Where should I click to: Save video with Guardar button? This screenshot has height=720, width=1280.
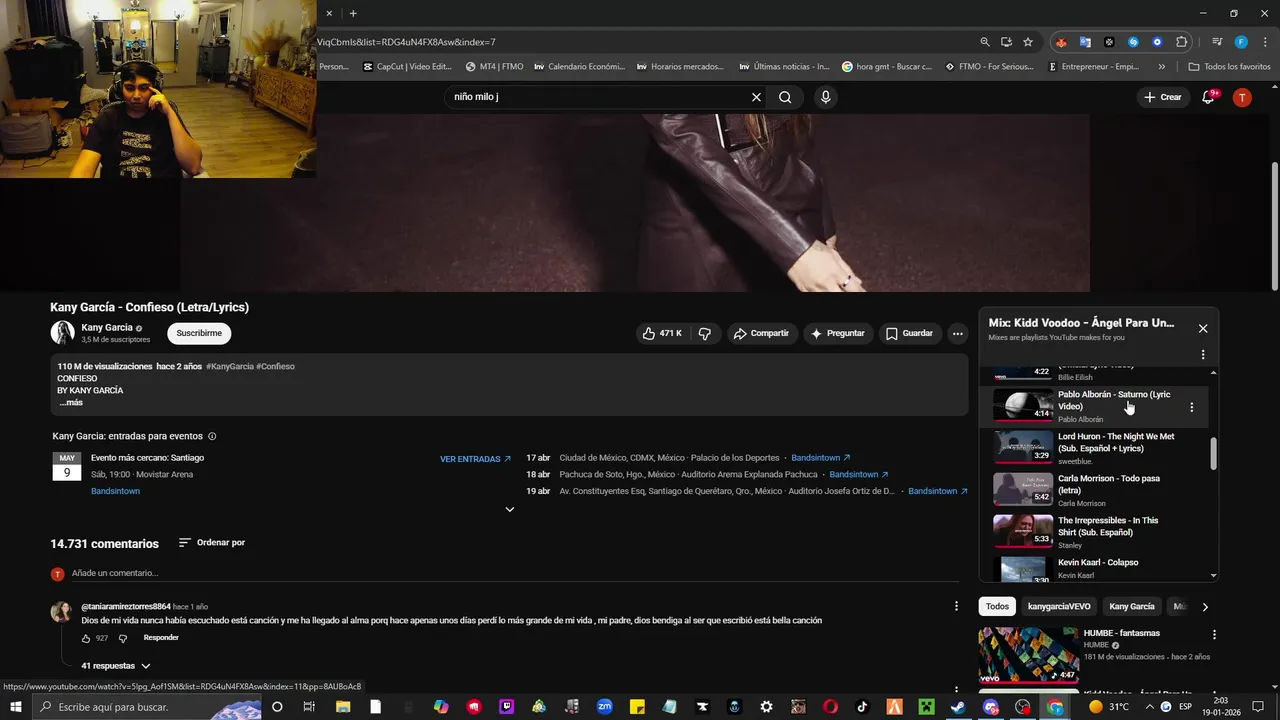909,333
